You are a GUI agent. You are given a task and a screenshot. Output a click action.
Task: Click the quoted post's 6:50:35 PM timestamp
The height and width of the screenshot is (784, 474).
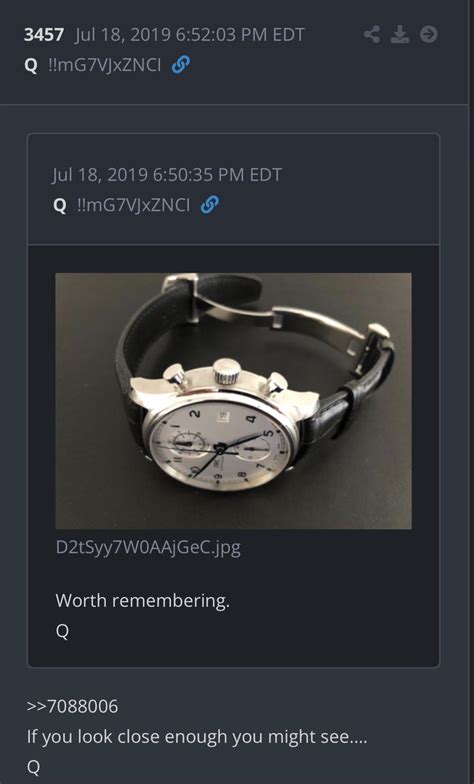[167, 174]
